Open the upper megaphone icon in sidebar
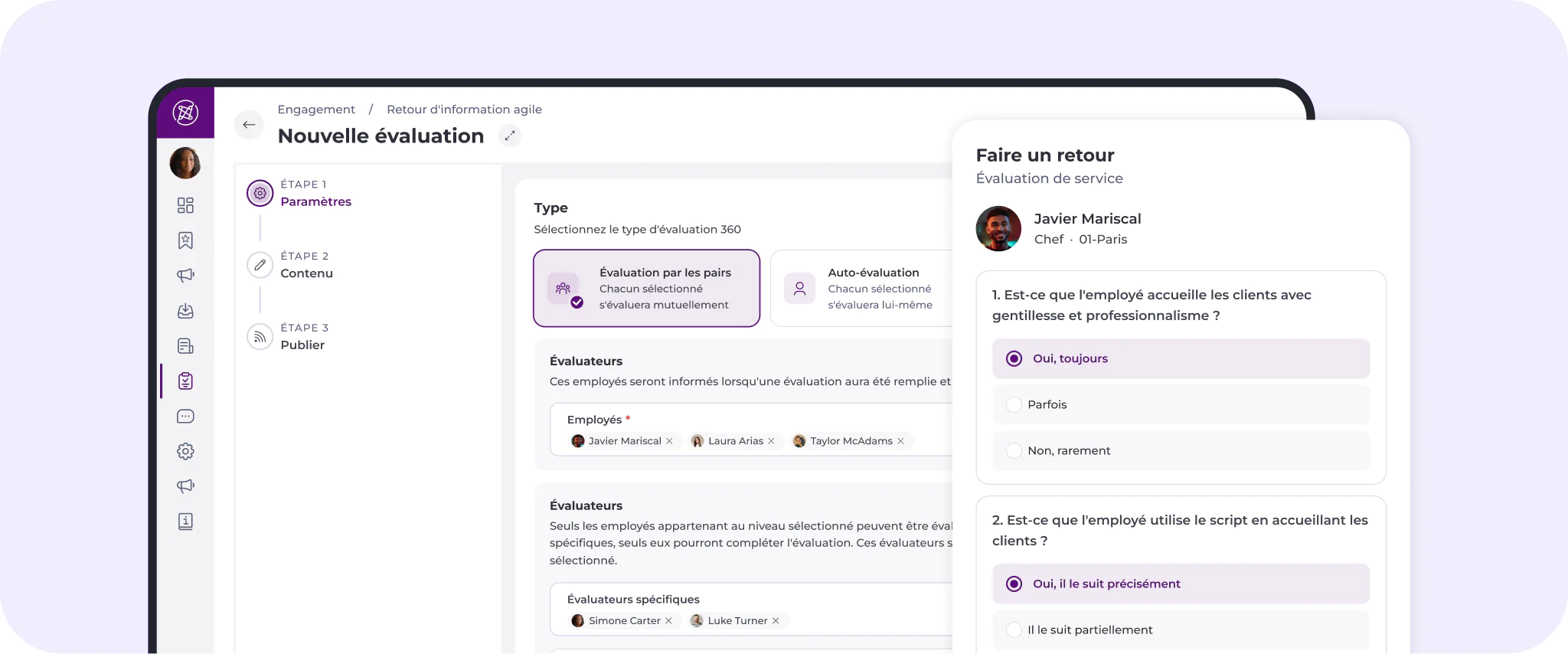Viewport: 1568px width, 654px height. pos(185,275)
